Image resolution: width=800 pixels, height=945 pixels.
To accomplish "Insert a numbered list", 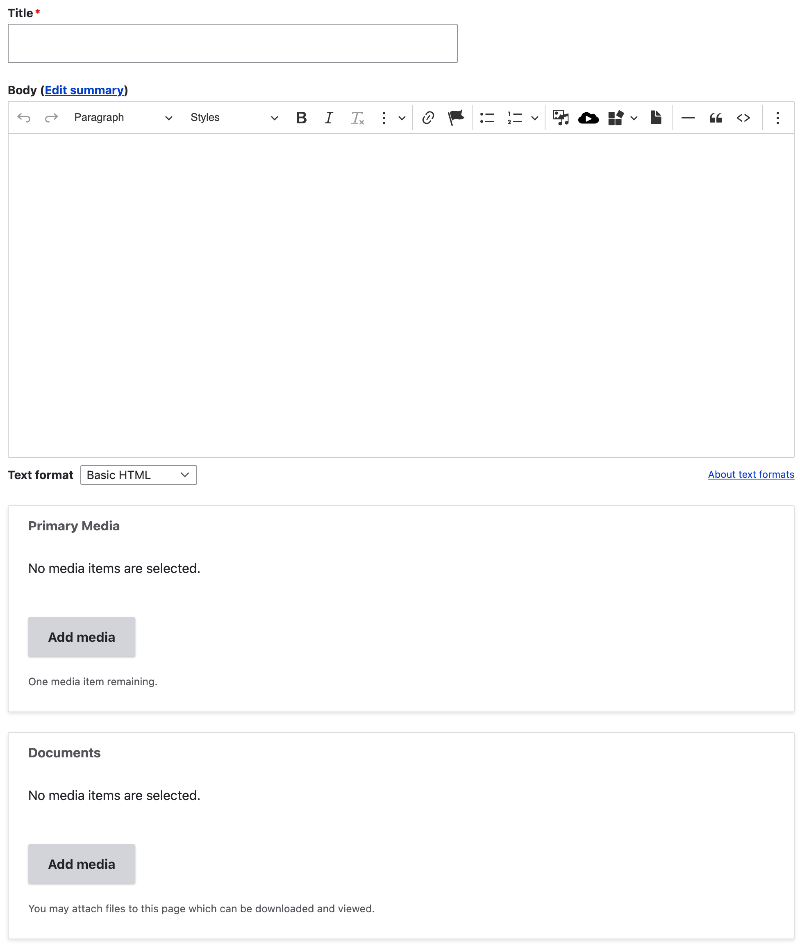I will (x=515, y=118).
